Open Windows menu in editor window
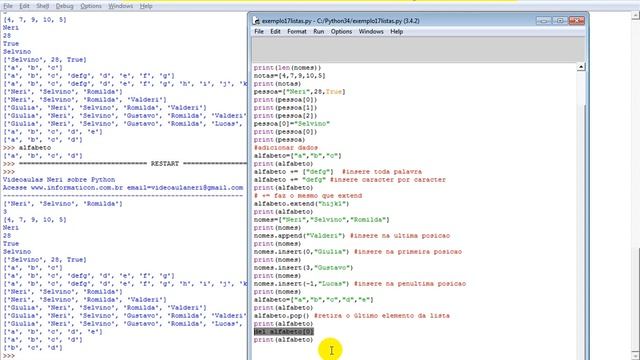The height and width of the screenshot is (360, 640). pos(371,31)
